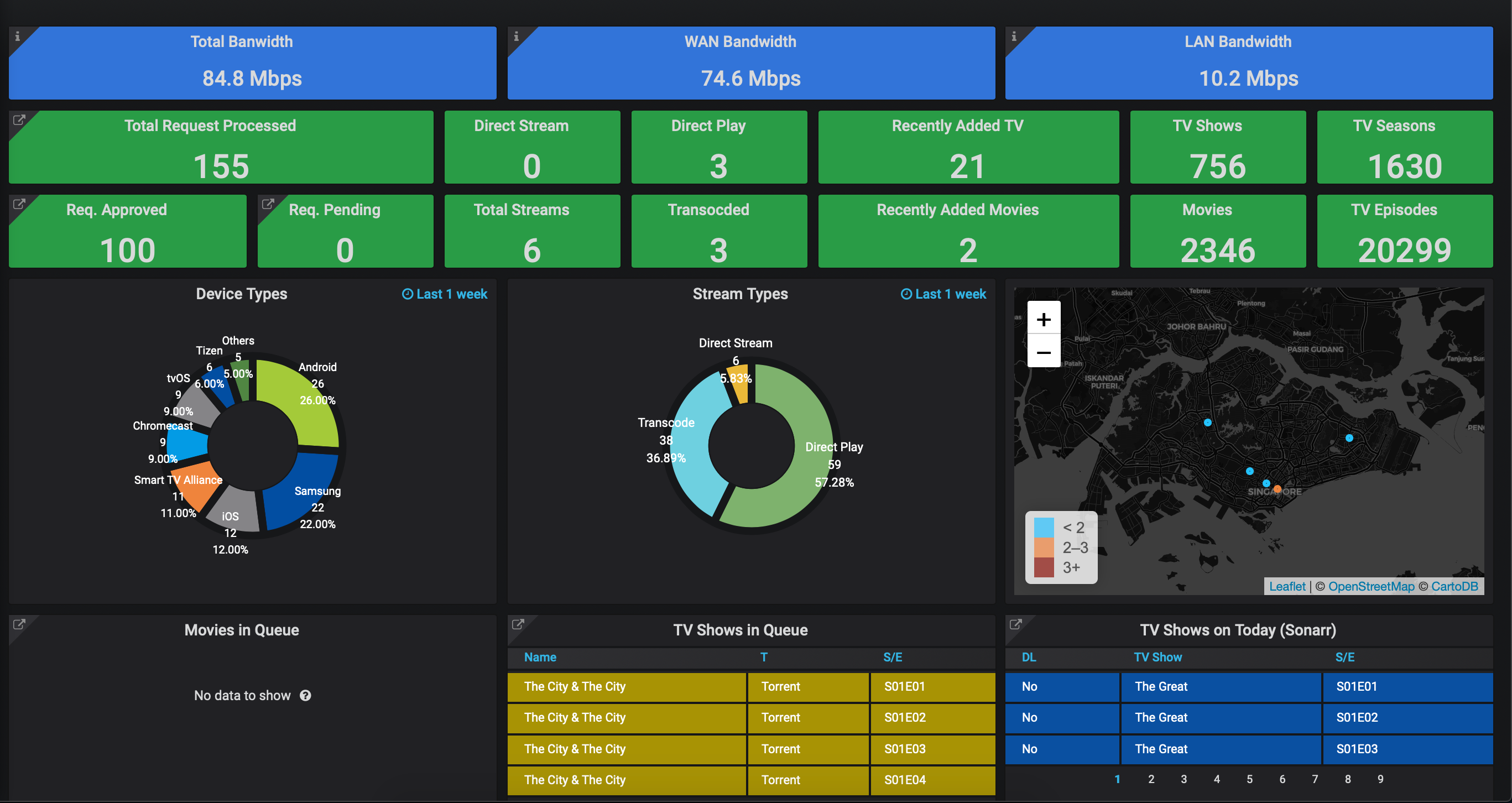
Task: Click 'No' DL cell in The Great S01E02 row
Action: [x=1062, y=718]
